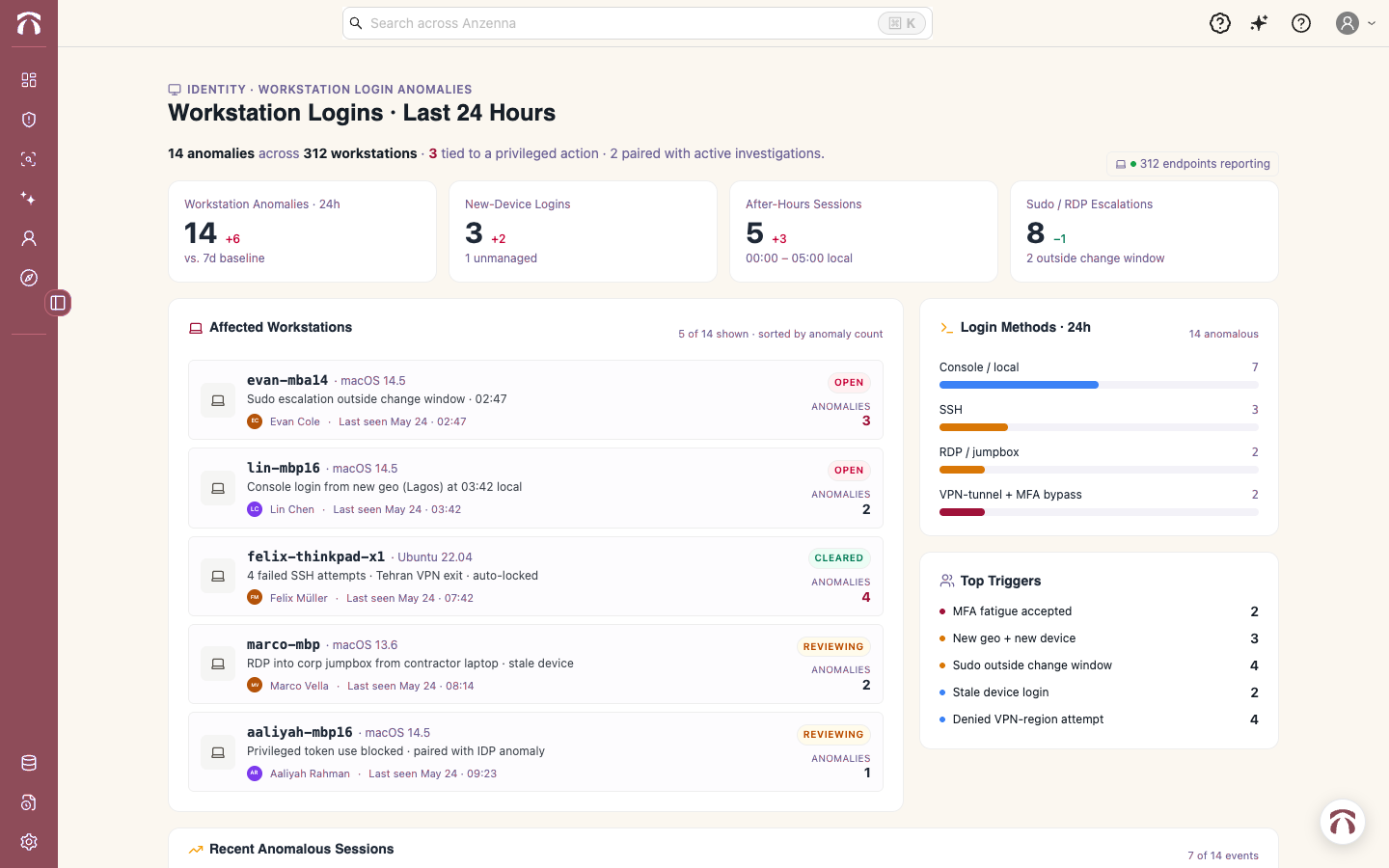The image size is (1389, 868).
Task: Click the search field 'Search across Anzenna'
Action: click(x=637, y=23)
